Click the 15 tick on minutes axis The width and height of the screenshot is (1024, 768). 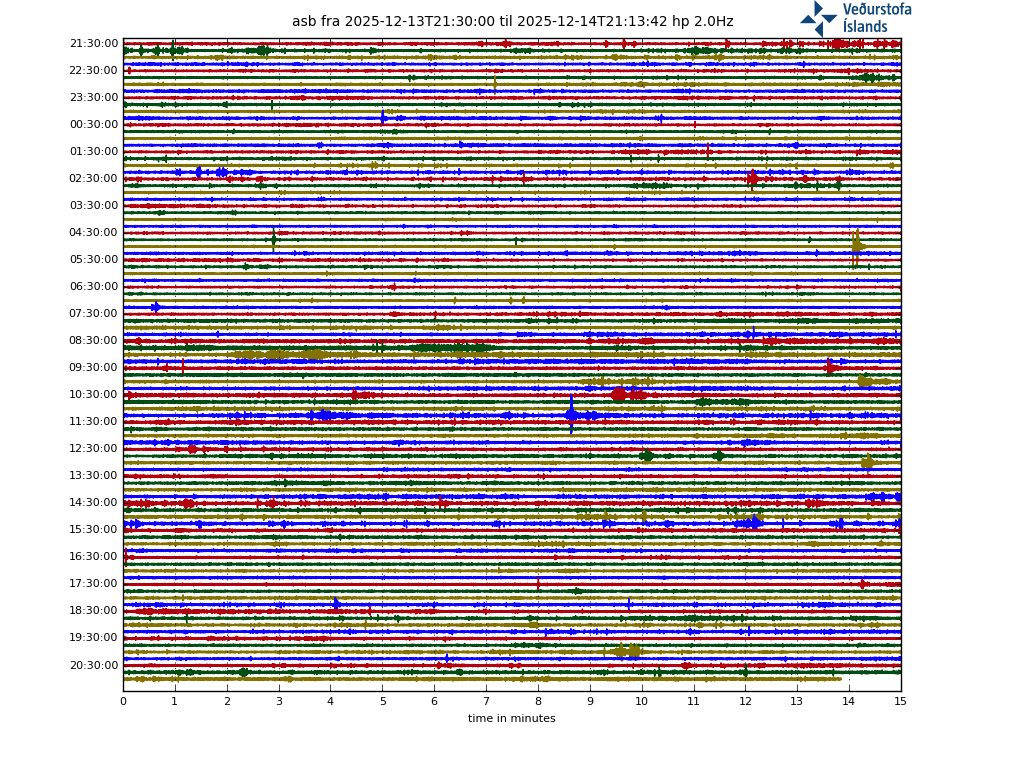pyautogui.click(x=900, y=701)
